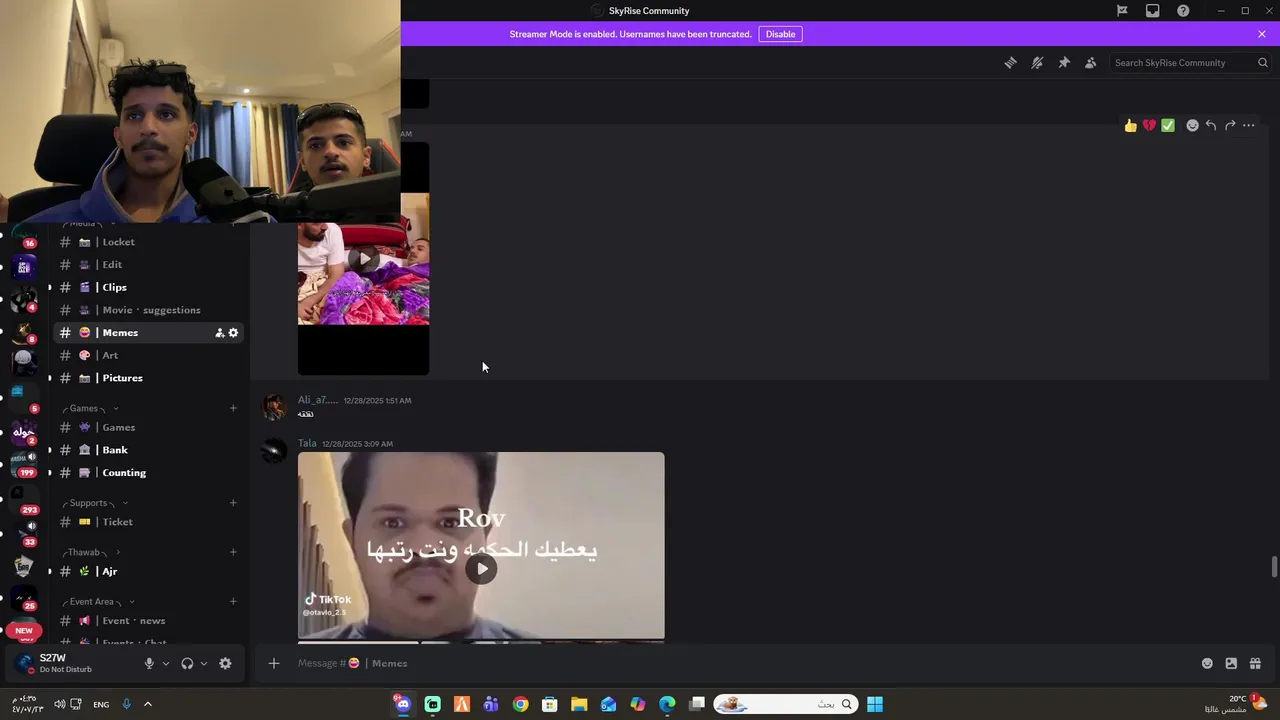Edit Memes channel settings gear
Viewport: 1280px width, 720px height.
point(234,333)
